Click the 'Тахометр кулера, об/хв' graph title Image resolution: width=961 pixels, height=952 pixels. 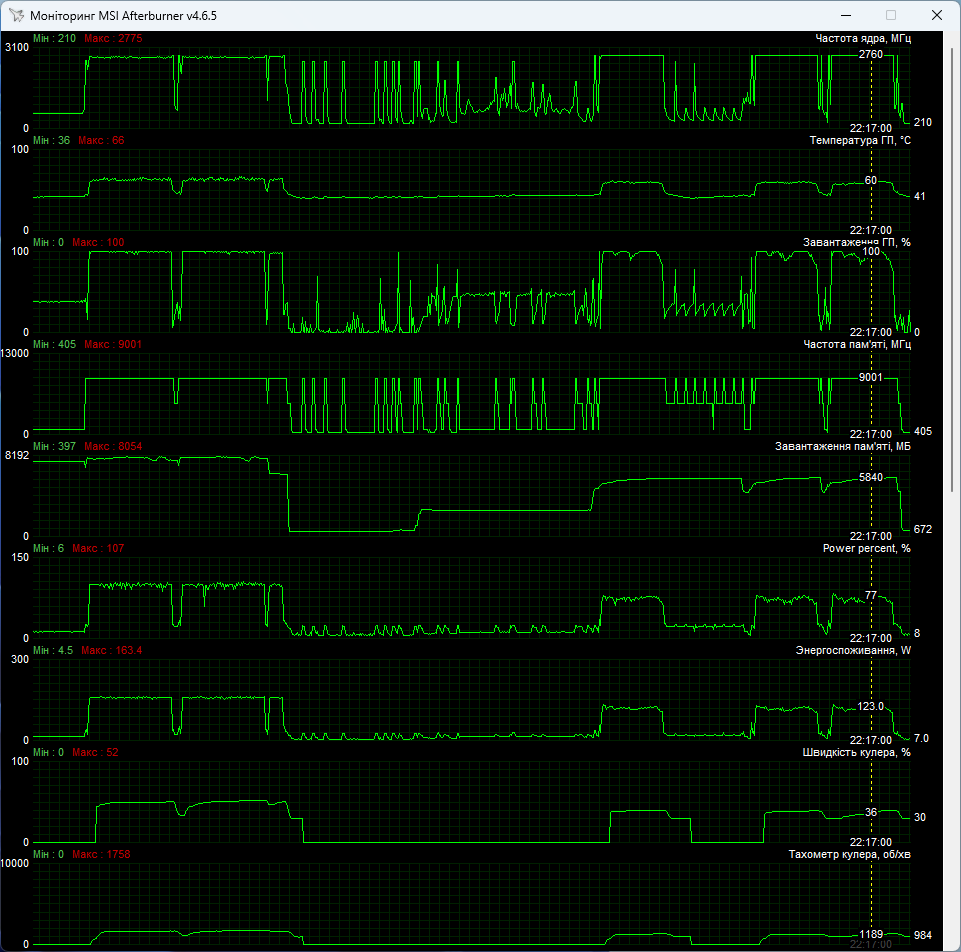pyautogui.click(x=849, y=854)
